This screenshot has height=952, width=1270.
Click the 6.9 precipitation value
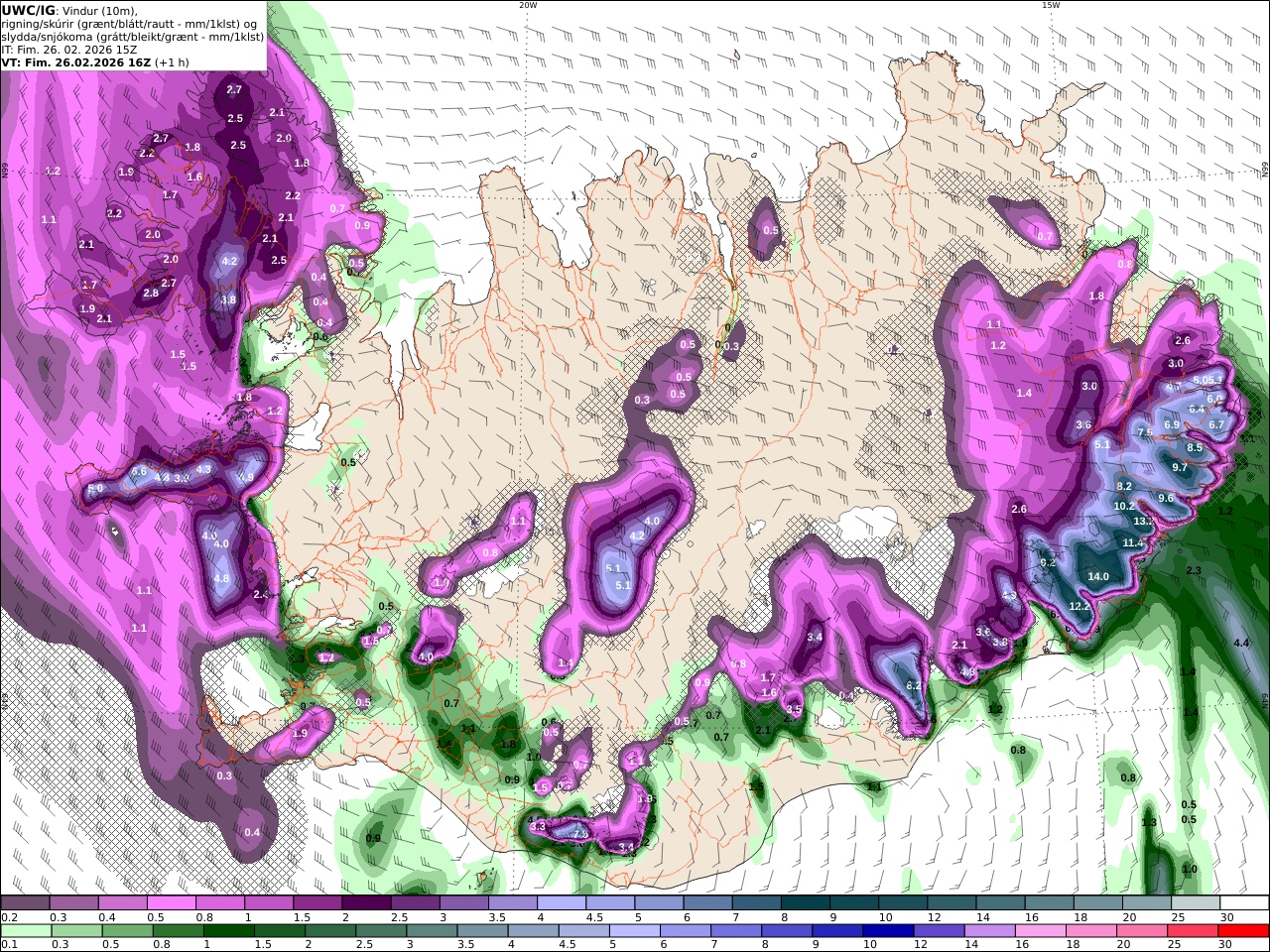tap(1172, 424)
